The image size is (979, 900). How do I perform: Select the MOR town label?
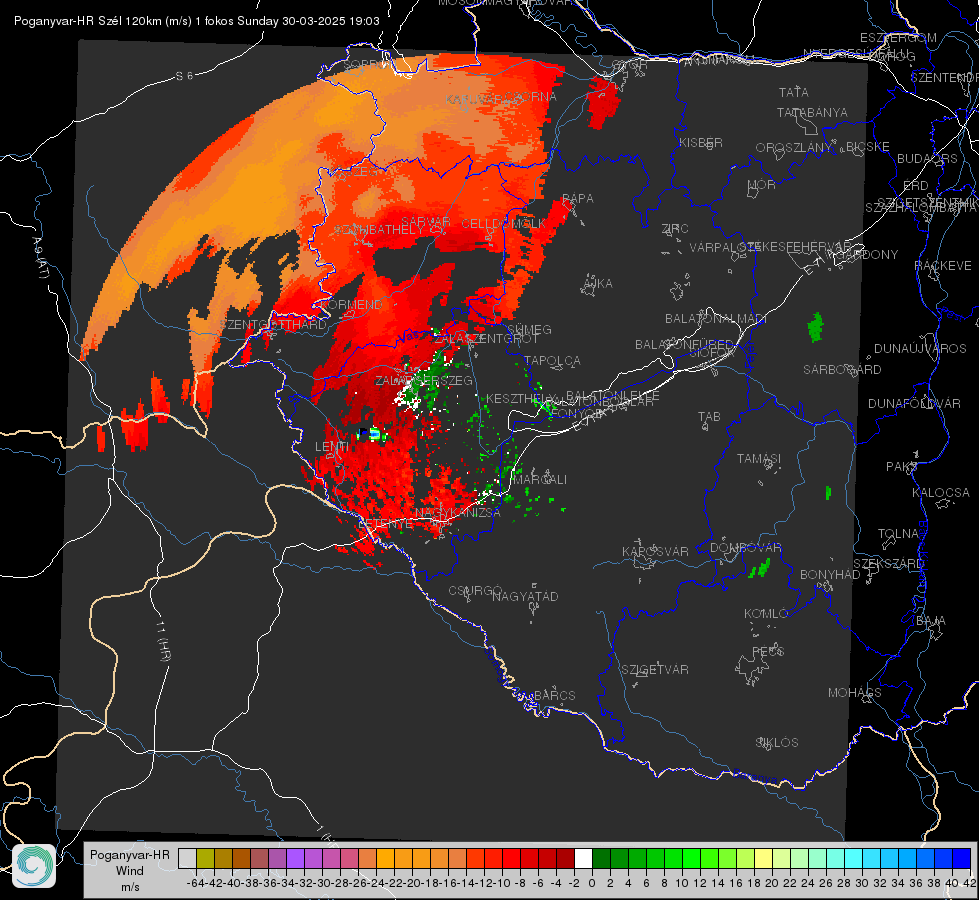pos(761,184)
